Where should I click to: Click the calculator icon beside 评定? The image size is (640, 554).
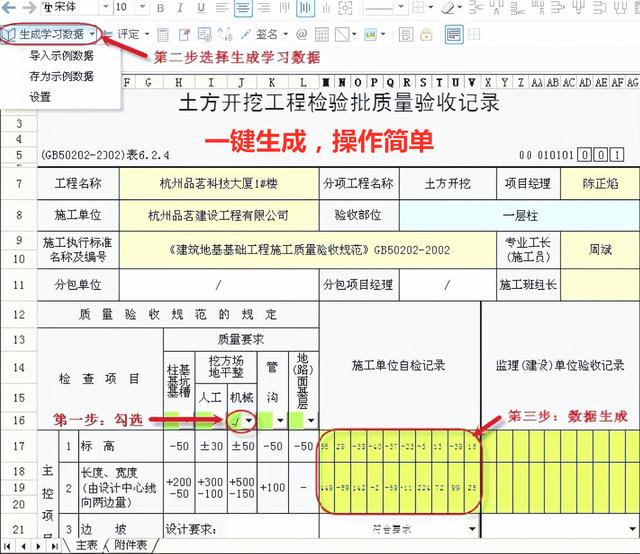tap(163, 35)
